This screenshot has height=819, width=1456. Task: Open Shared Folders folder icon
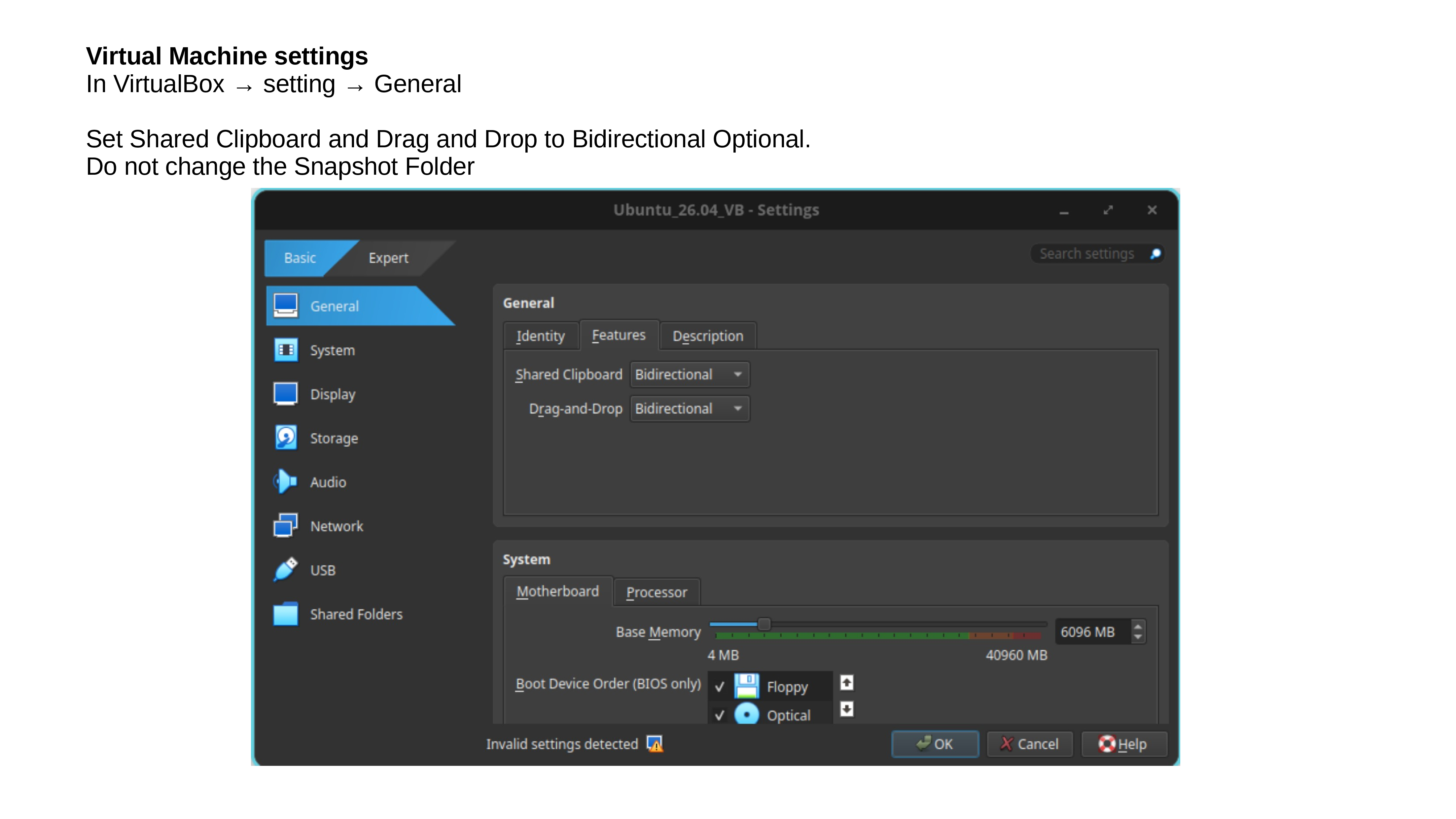[285, 614]
